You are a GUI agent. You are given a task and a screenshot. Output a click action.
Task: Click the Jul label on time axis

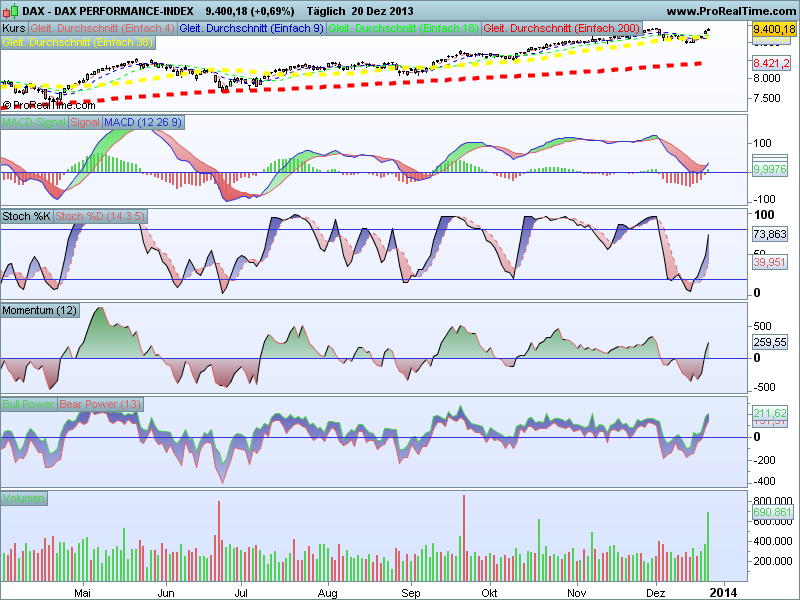(241, 593)
